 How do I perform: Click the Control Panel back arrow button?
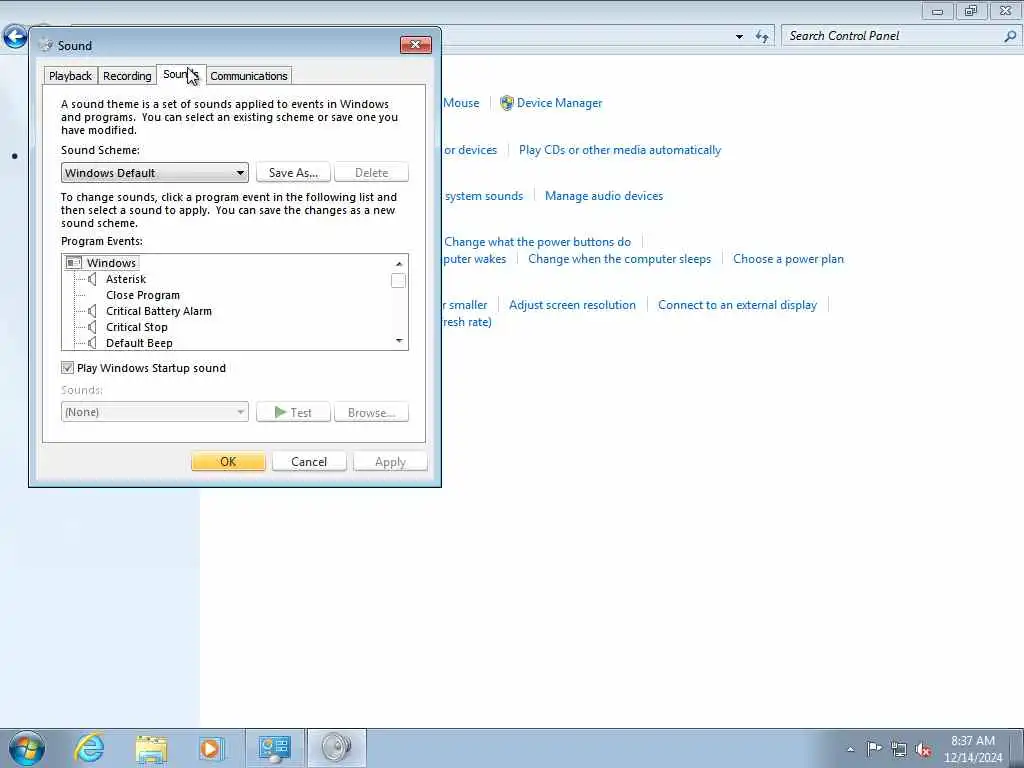[15, 37]
